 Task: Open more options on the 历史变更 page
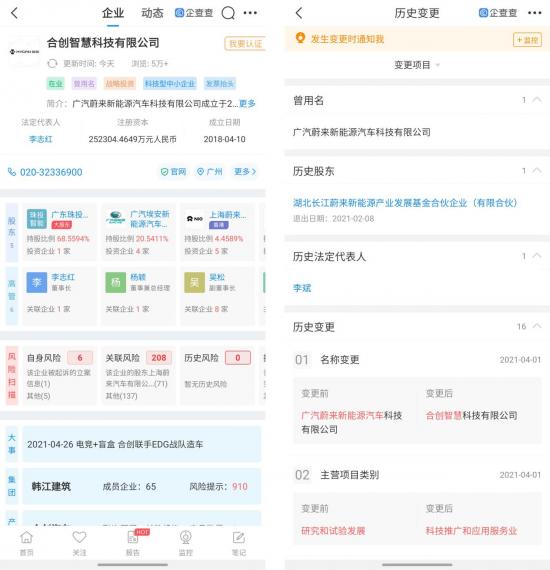pos(534,13)
